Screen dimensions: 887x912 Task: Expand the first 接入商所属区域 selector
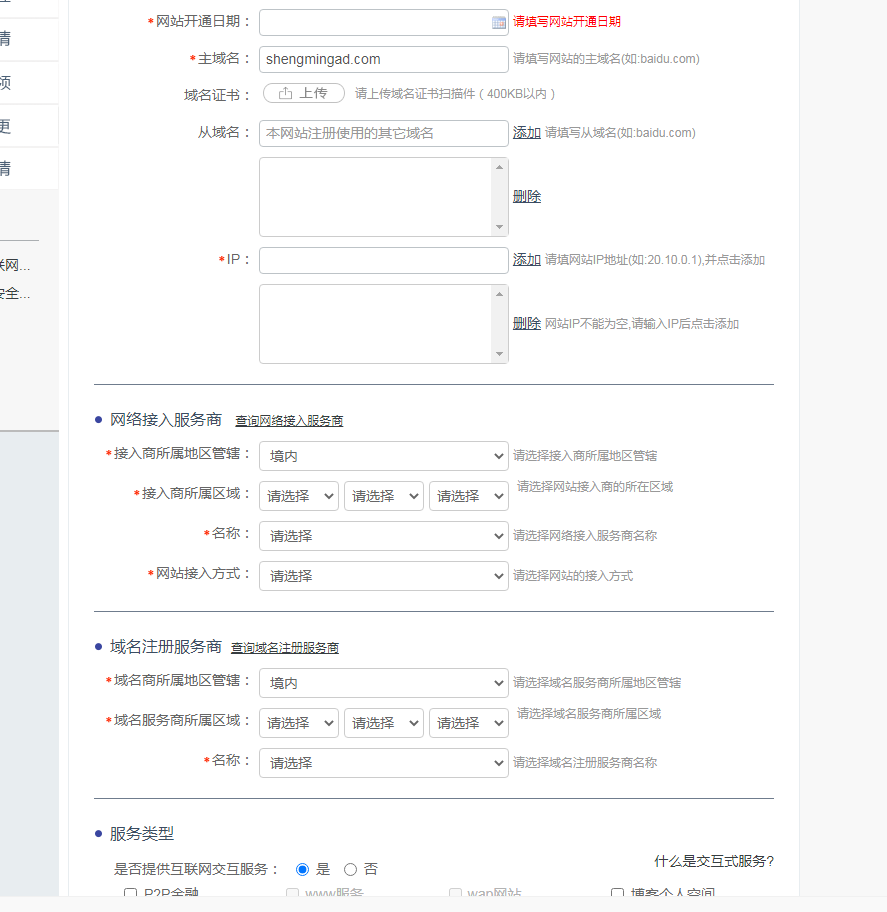pyautogui.click(x=298, y=496)
